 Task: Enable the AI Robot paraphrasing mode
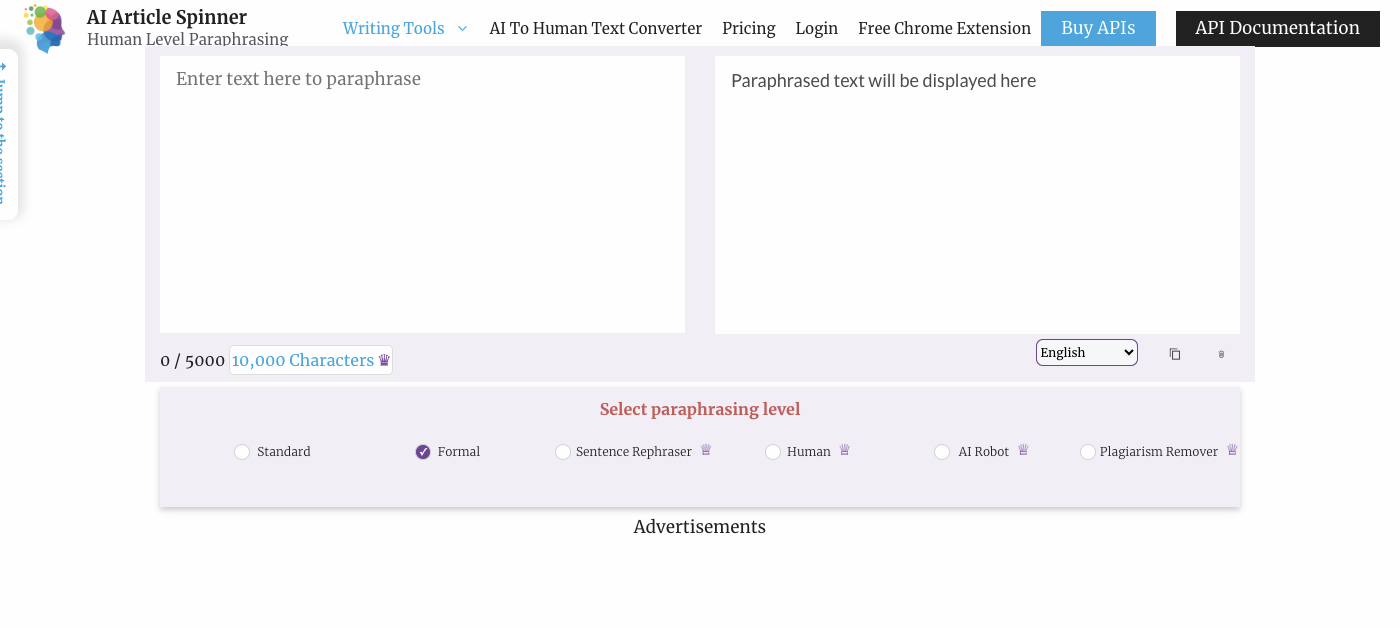[x=942, y=452]
